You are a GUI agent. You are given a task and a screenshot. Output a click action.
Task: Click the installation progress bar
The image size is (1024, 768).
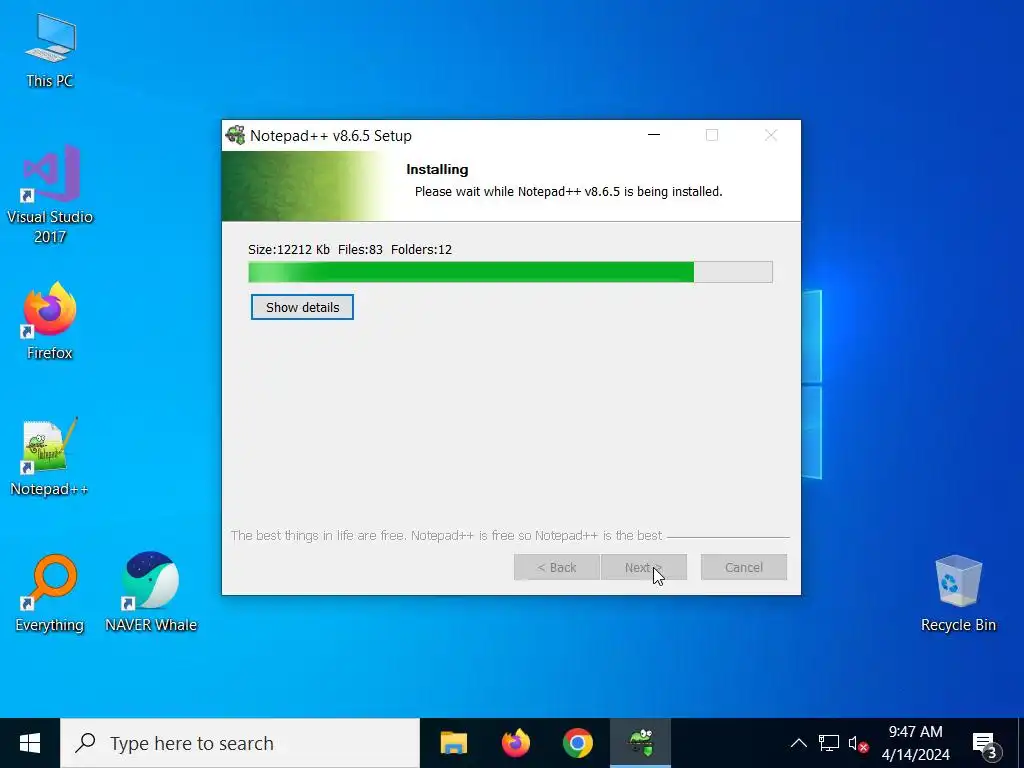pos(510,272)
